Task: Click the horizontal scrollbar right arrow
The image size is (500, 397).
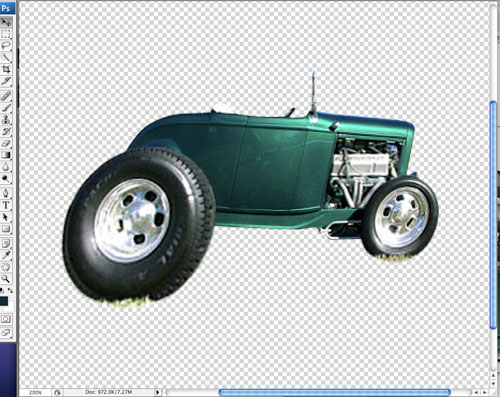Action: (x=485, y=393)
